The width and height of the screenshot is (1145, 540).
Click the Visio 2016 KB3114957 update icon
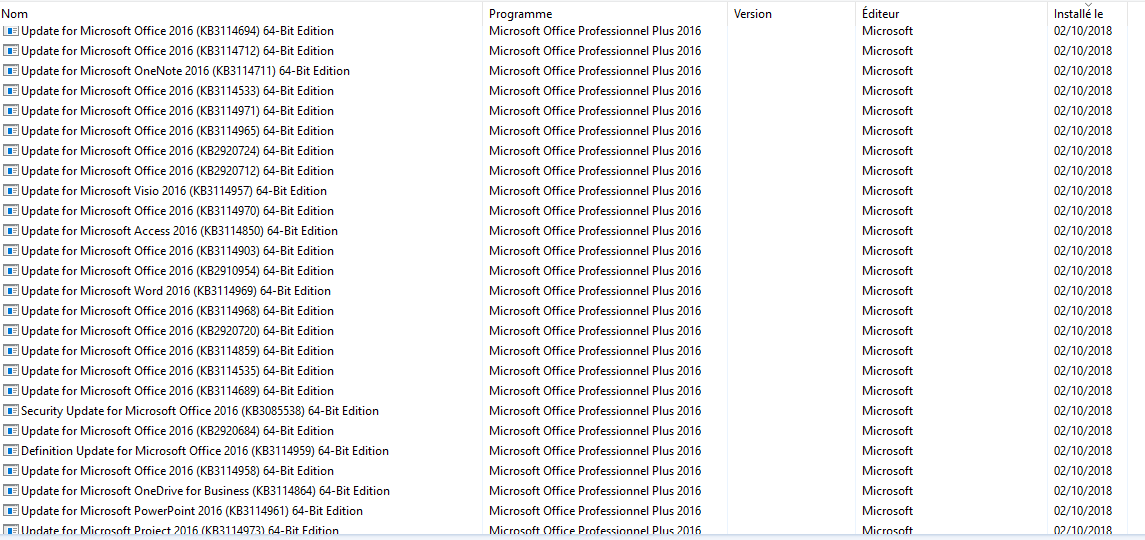point(11,191)
